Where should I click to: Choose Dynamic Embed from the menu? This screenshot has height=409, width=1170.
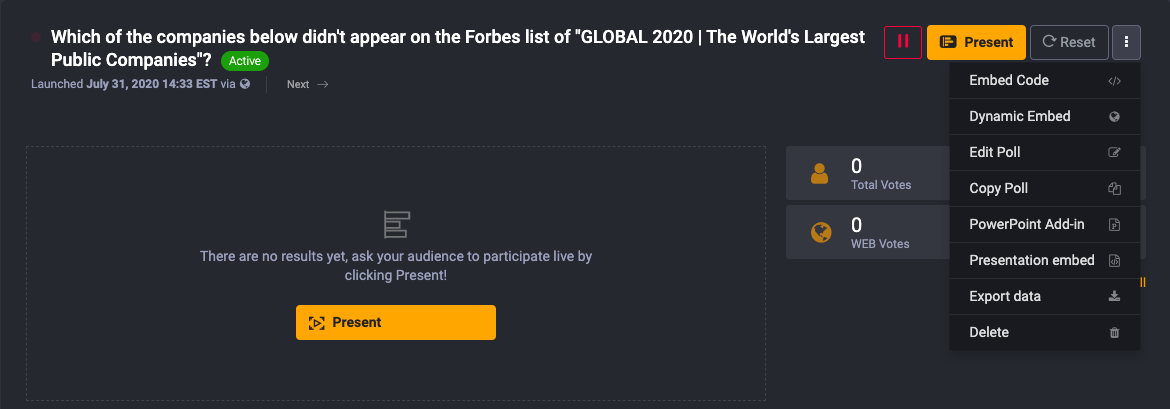point(1019,116)
